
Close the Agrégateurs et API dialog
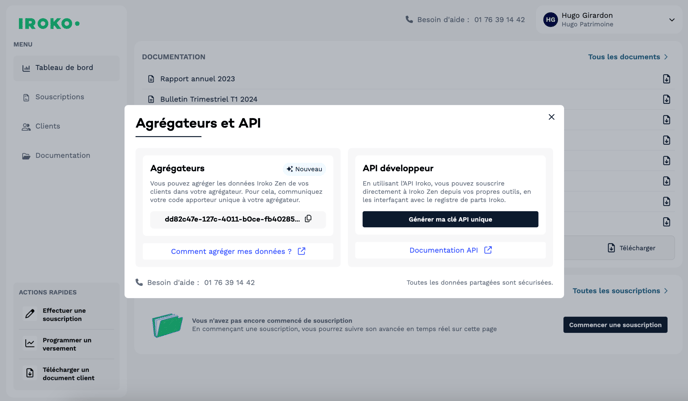[x=552, y=117]
